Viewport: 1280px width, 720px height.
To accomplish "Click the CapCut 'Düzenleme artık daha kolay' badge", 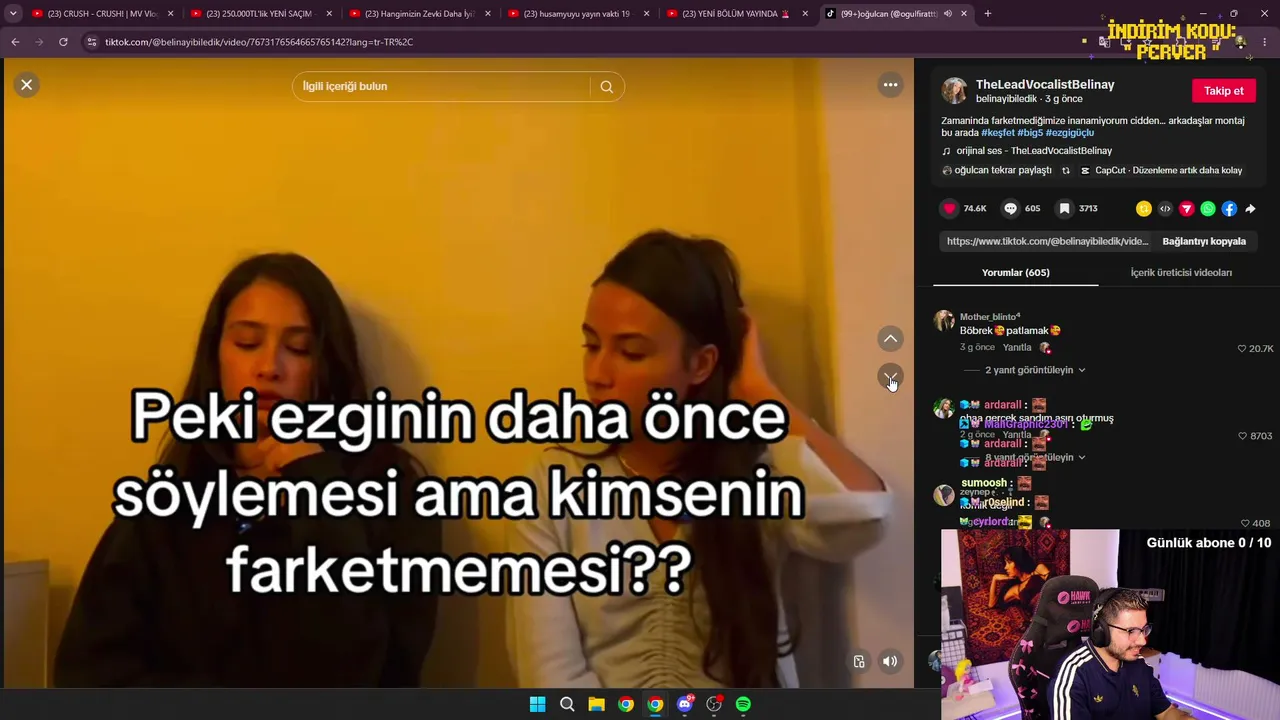I will 1161,171.
